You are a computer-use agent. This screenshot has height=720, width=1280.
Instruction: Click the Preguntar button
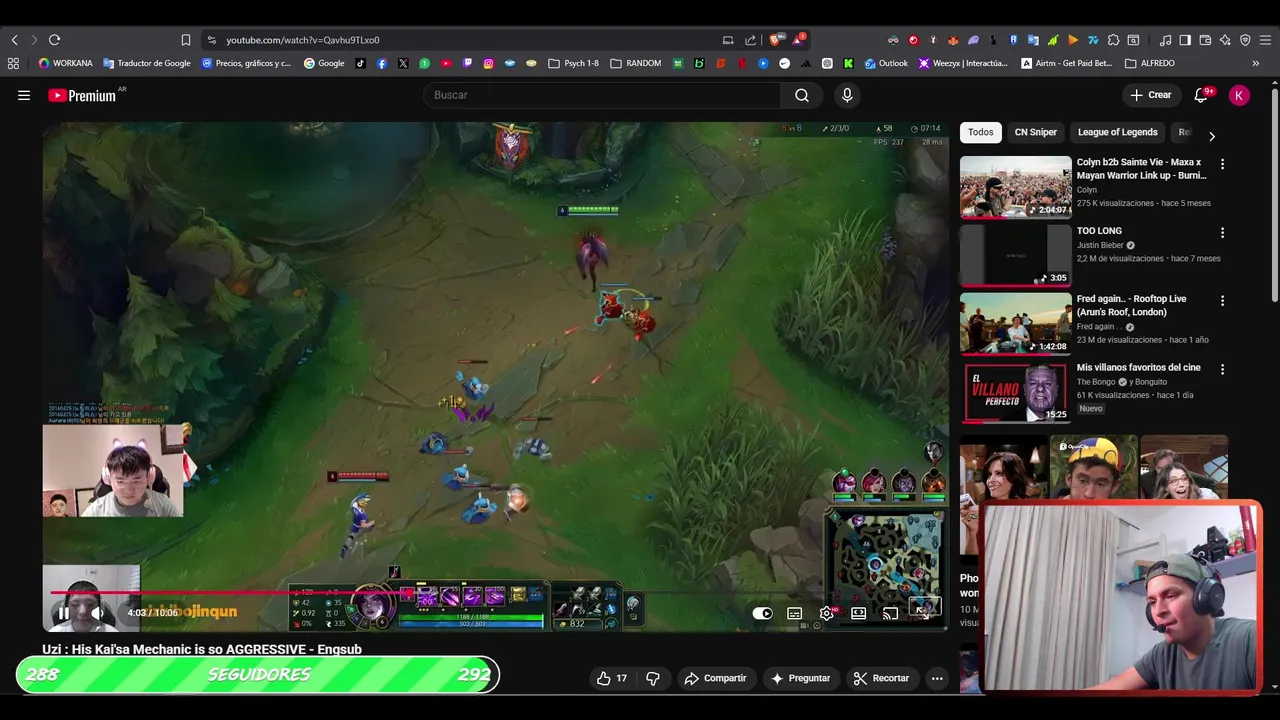click(800, 678)
